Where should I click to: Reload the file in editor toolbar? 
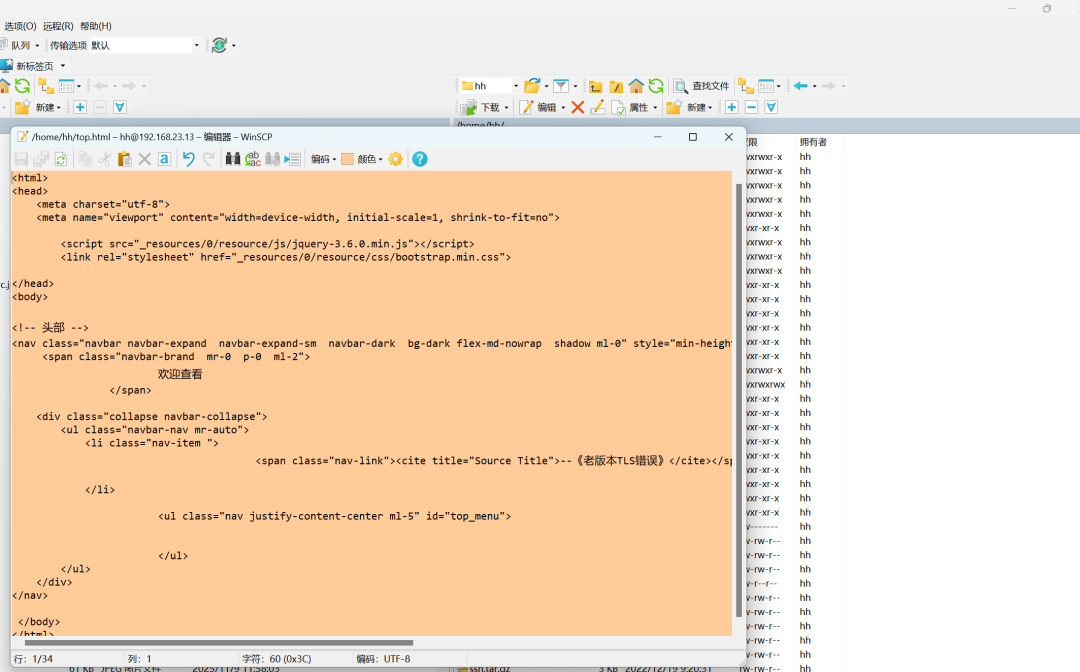61,159
